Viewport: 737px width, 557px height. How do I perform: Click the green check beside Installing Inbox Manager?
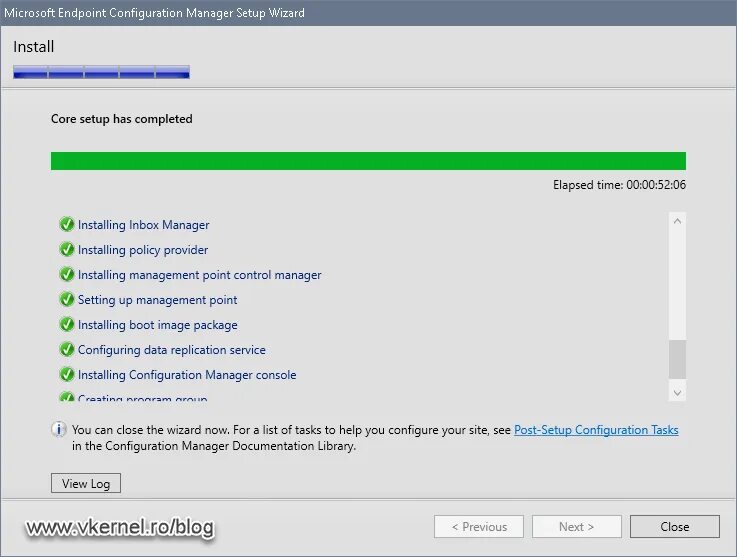click(x=67, y=224)
